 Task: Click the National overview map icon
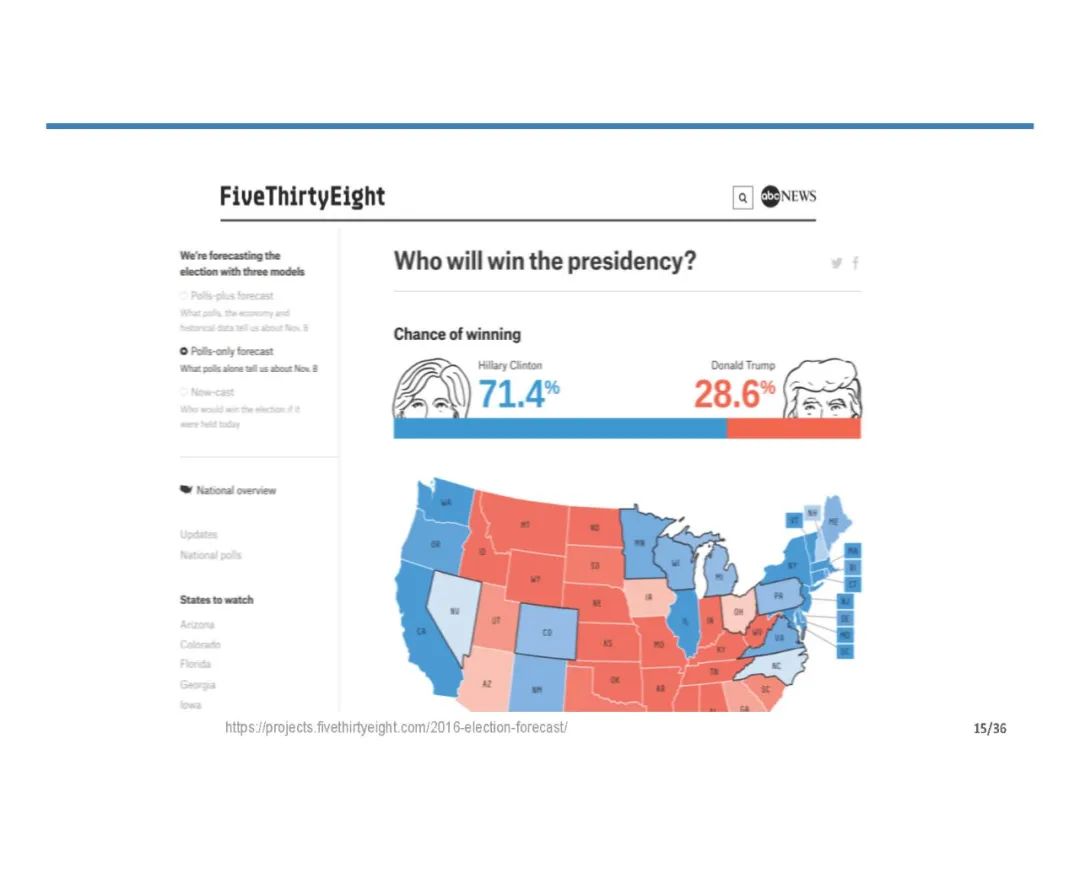click(185, 490)
